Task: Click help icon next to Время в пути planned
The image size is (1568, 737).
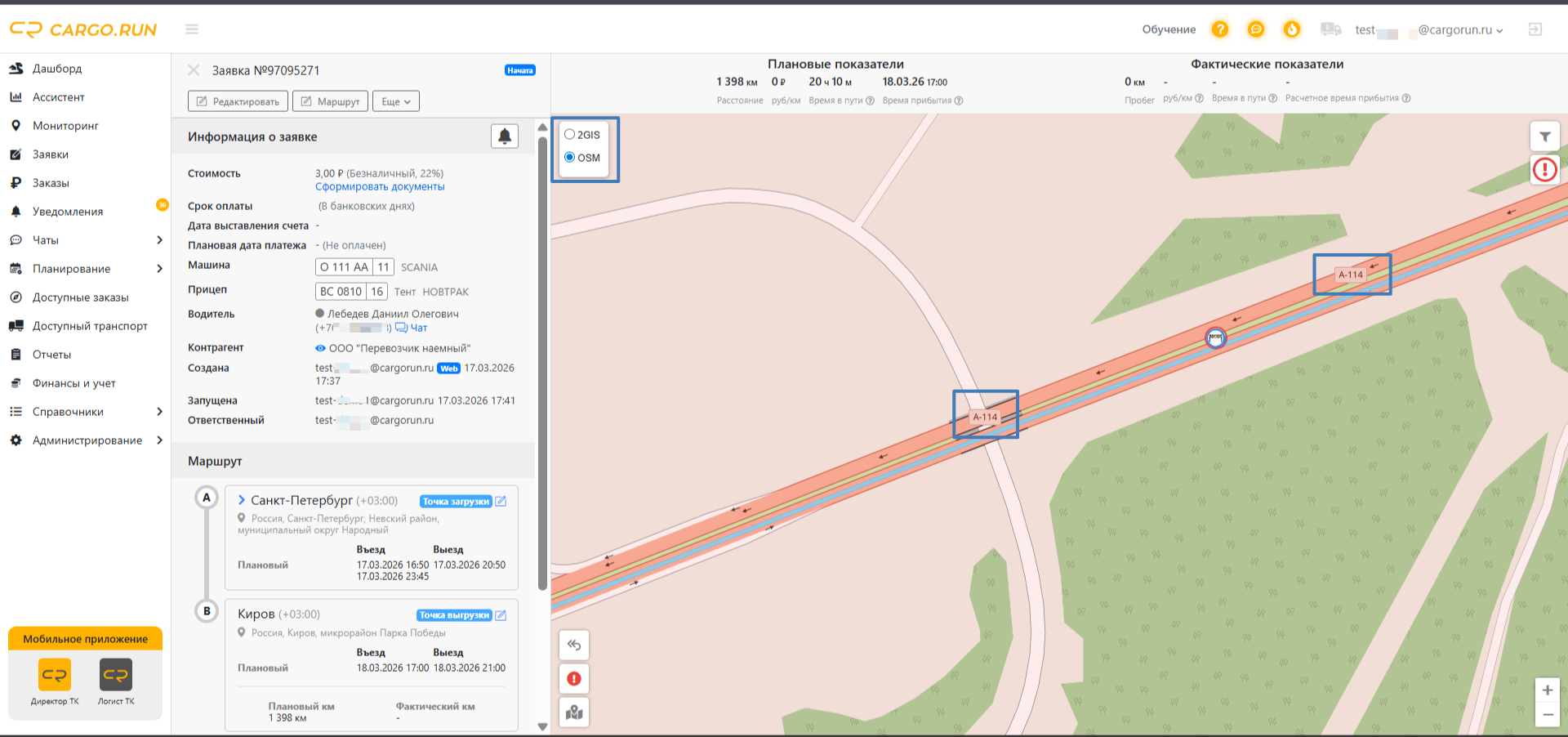Action: tap(870, 100)
